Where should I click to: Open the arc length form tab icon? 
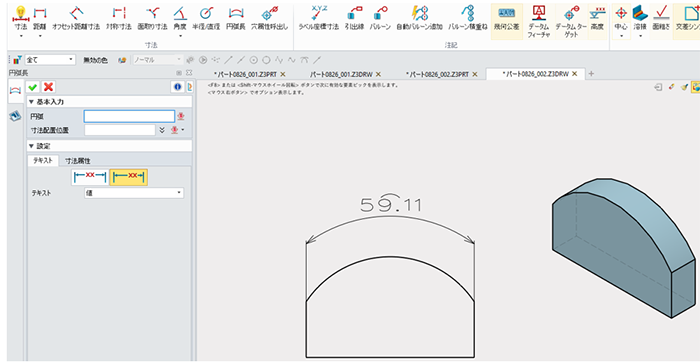pyautogui.click(x=15, y=91)
